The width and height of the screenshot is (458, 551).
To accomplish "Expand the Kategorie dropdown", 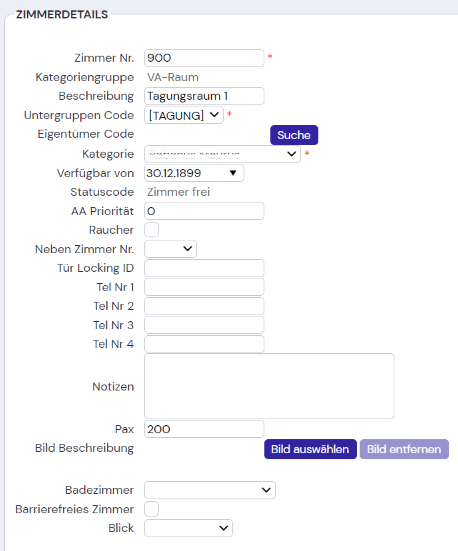I will [222, 154].
